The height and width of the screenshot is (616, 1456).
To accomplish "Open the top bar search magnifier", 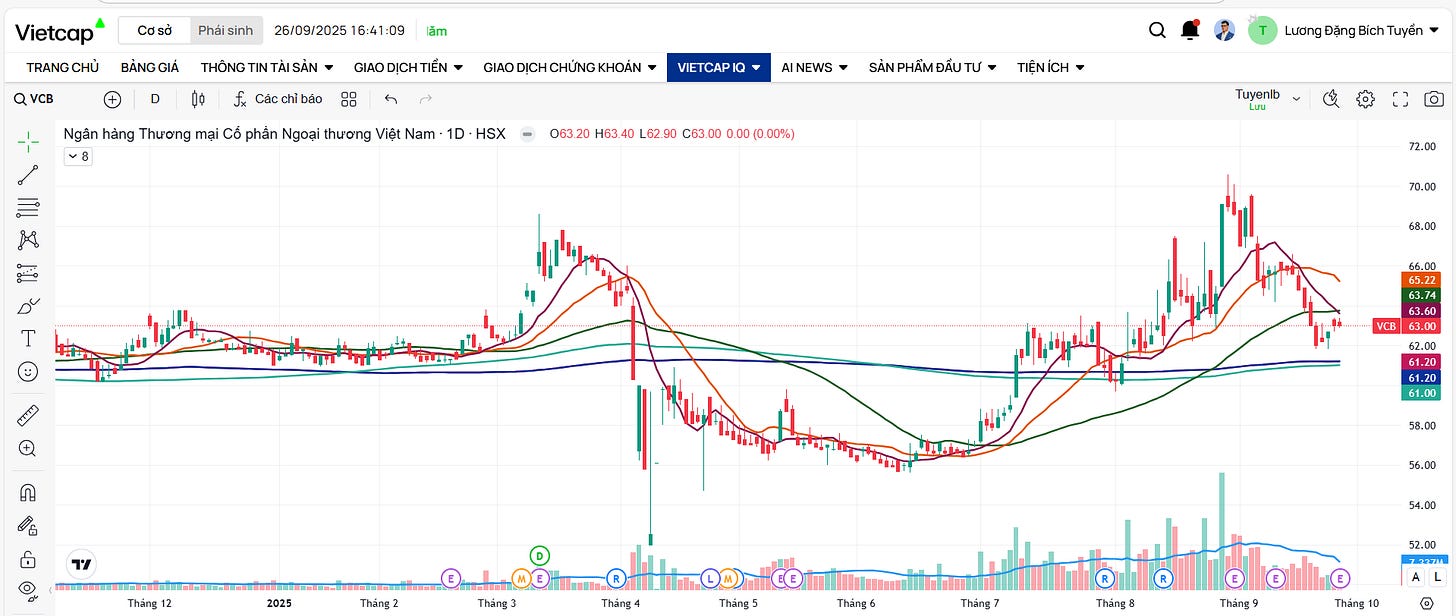I will tap(1157, 30).
